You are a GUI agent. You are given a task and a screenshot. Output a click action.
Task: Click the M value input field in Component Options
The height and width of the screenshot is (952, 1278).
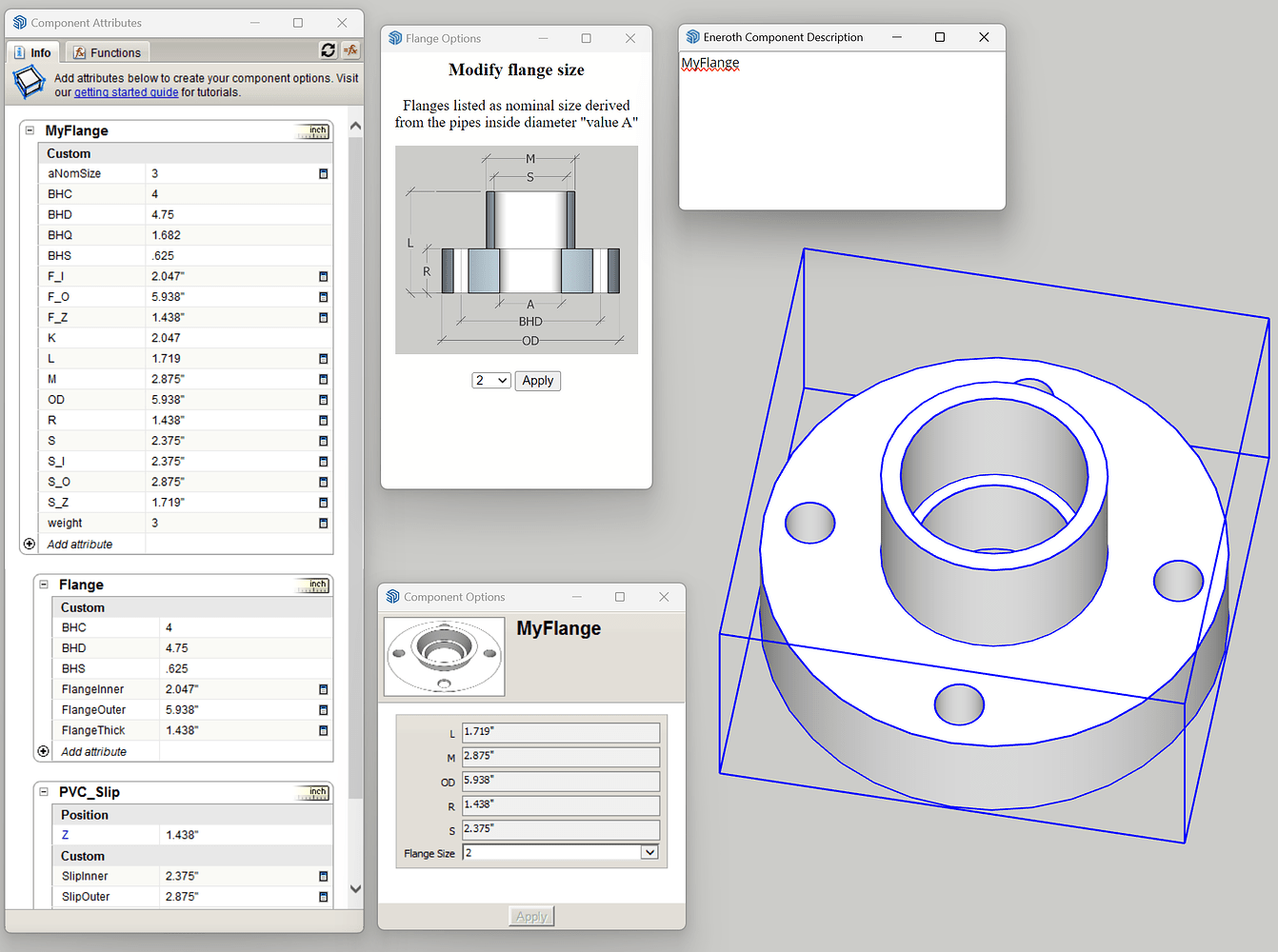[x=561, y=756]
